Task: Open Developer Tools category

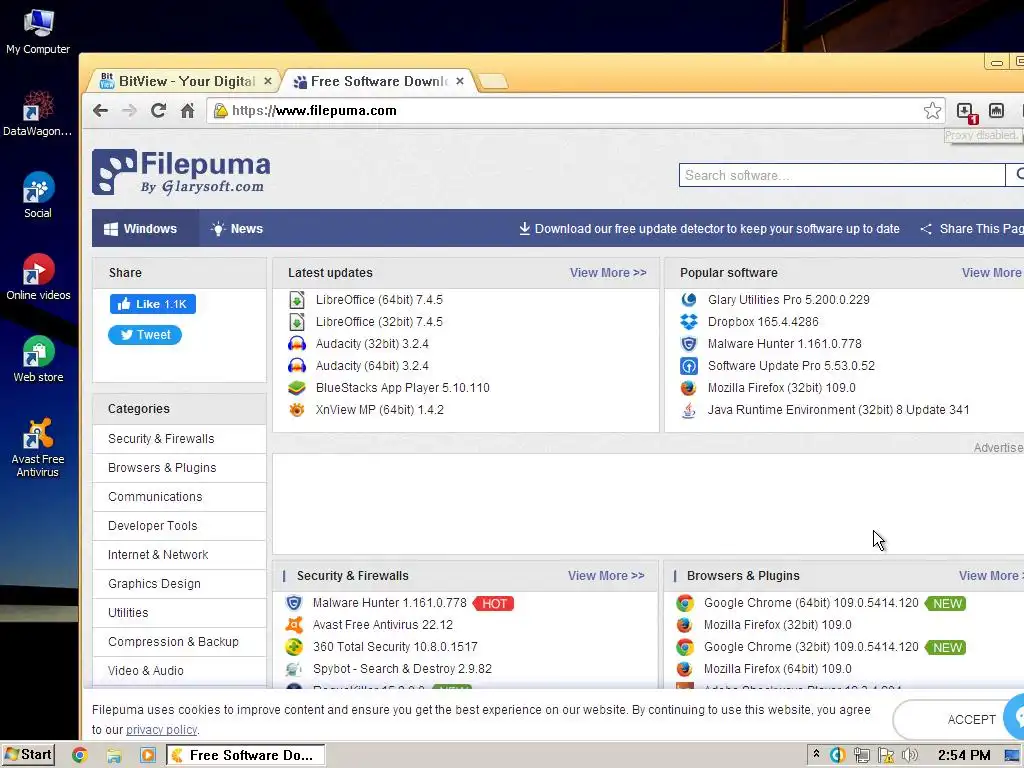Action: [x=179, y=526]
